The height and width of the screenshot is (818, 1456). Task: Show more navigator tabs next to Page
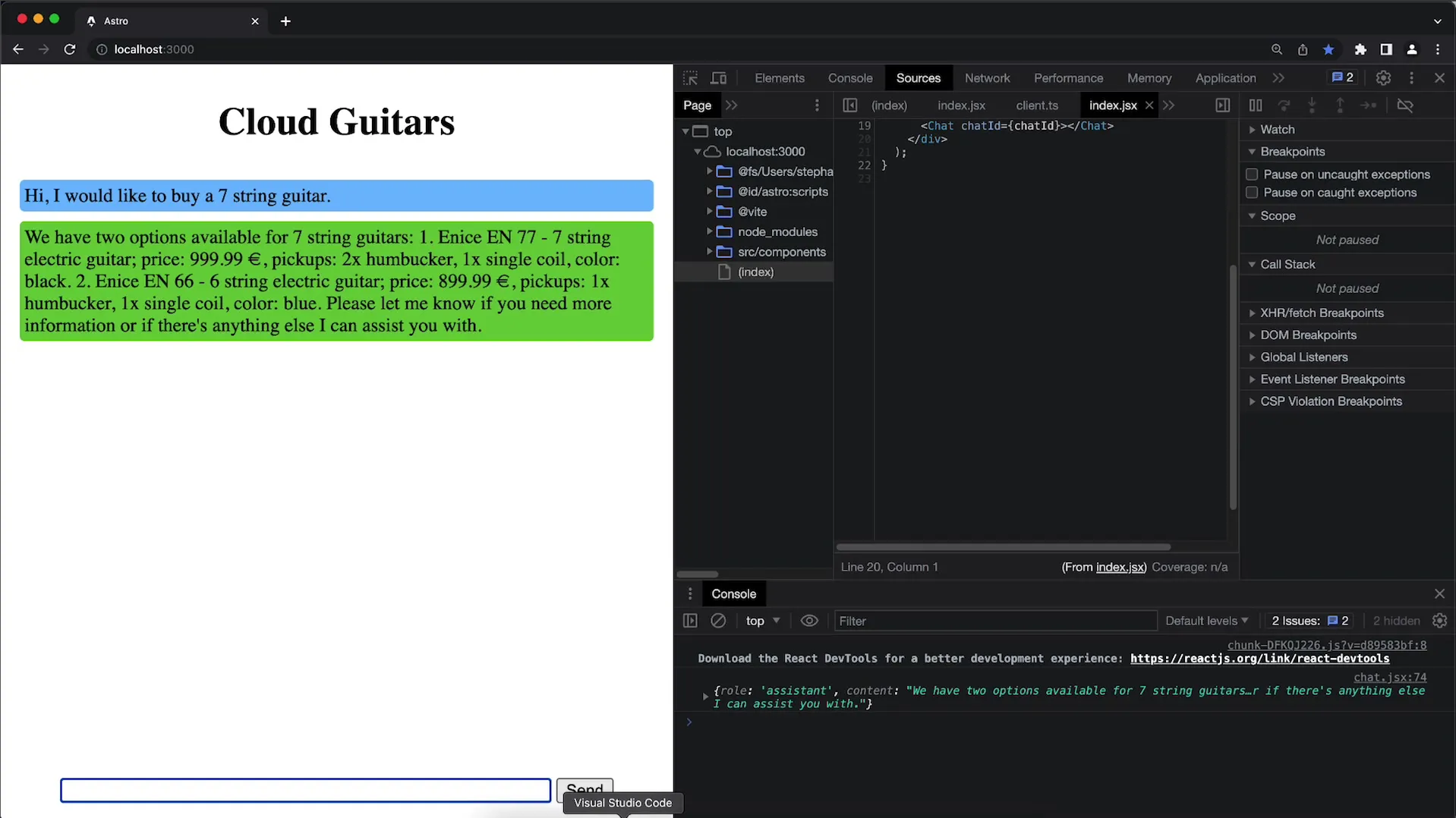(x=731, y=105)
